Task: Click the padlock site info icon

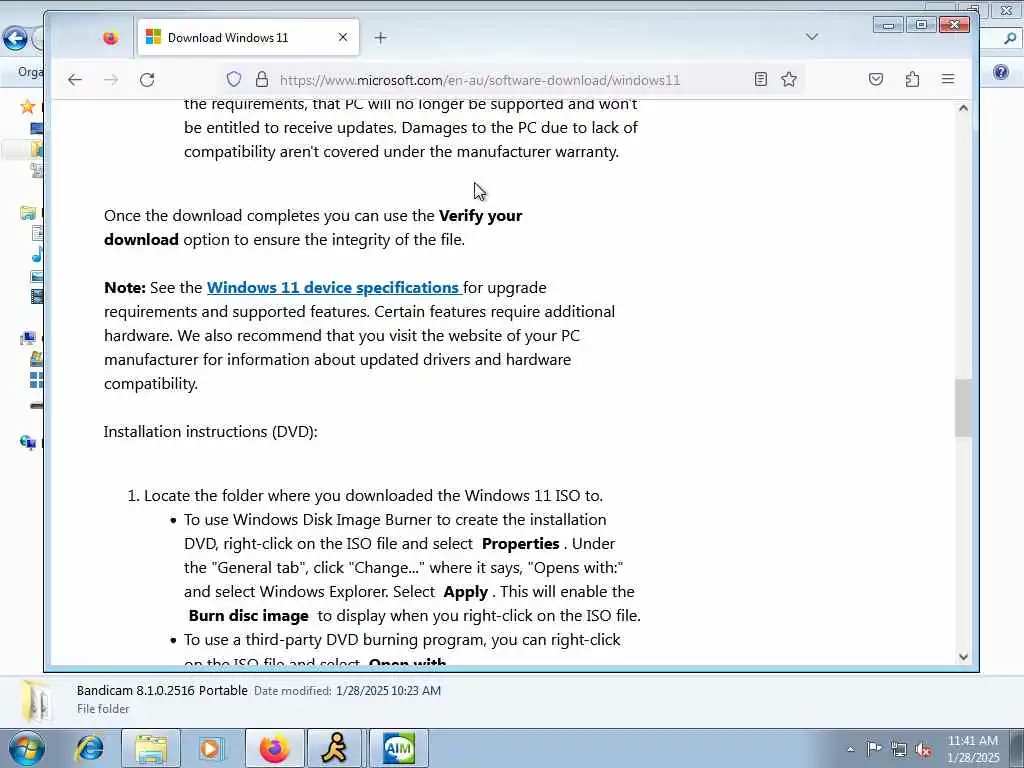Action: click(x=262, y=80)
